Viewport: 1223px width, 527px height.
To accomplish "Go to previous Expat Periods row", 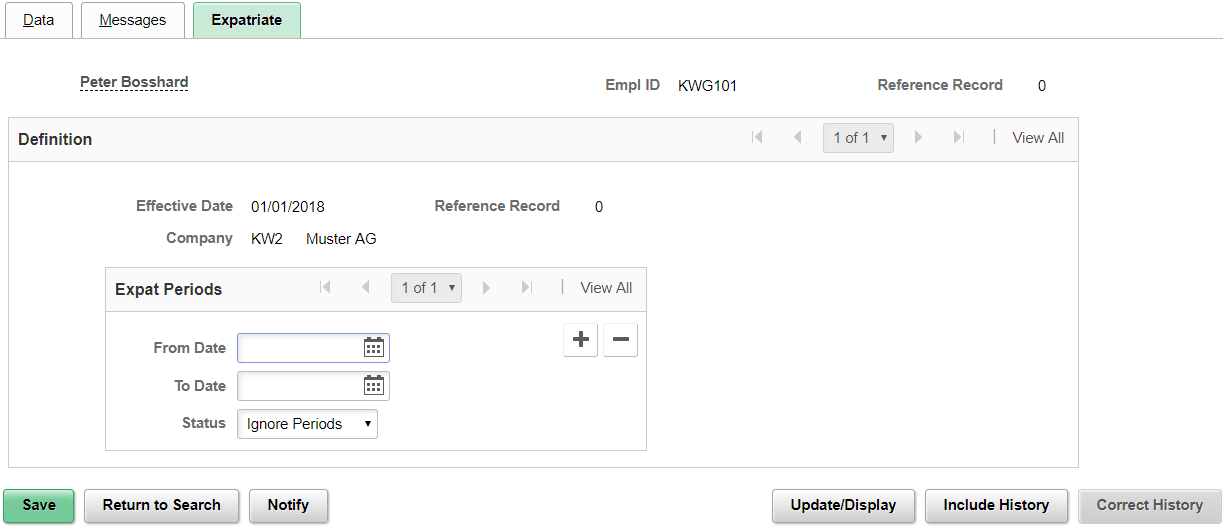I will tap(365, 288).
